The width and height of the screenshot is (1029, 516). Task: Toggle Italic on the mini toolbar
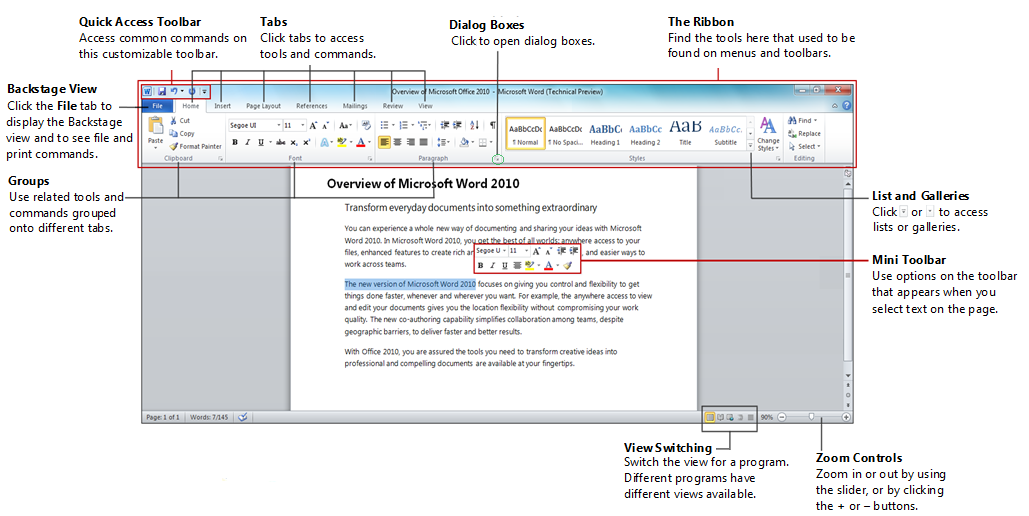click(x=492, y=265)
